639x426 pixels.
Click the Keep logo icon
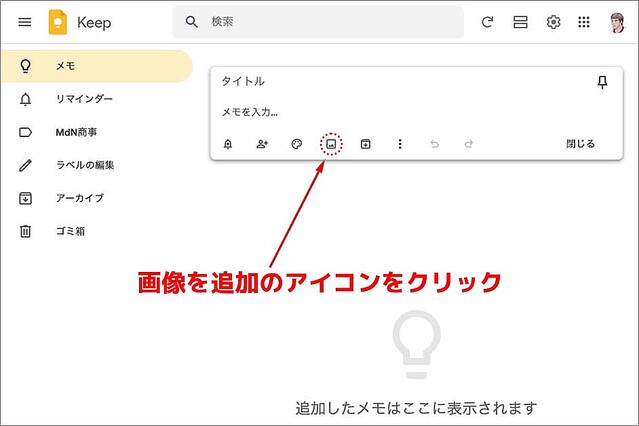pyautogui.click(x=58, y=22)
